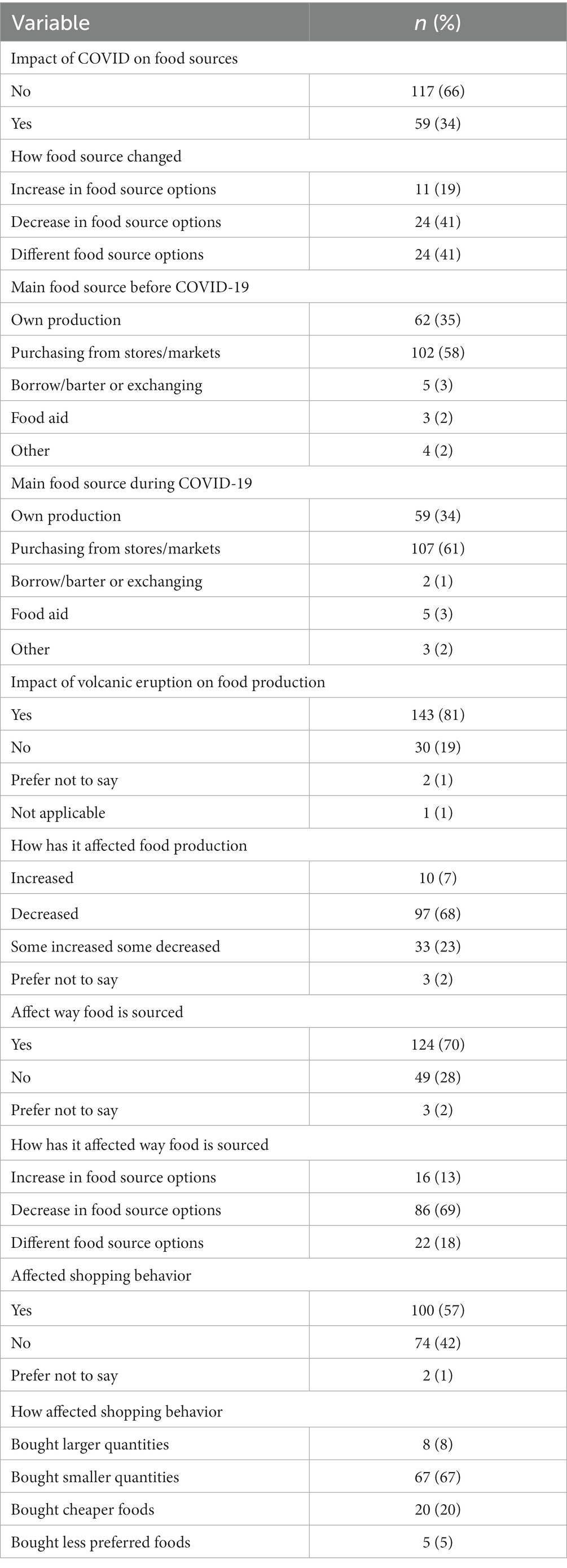
Task: Select "Main food source during COVID-19" heading
Action: pos(131,483)
